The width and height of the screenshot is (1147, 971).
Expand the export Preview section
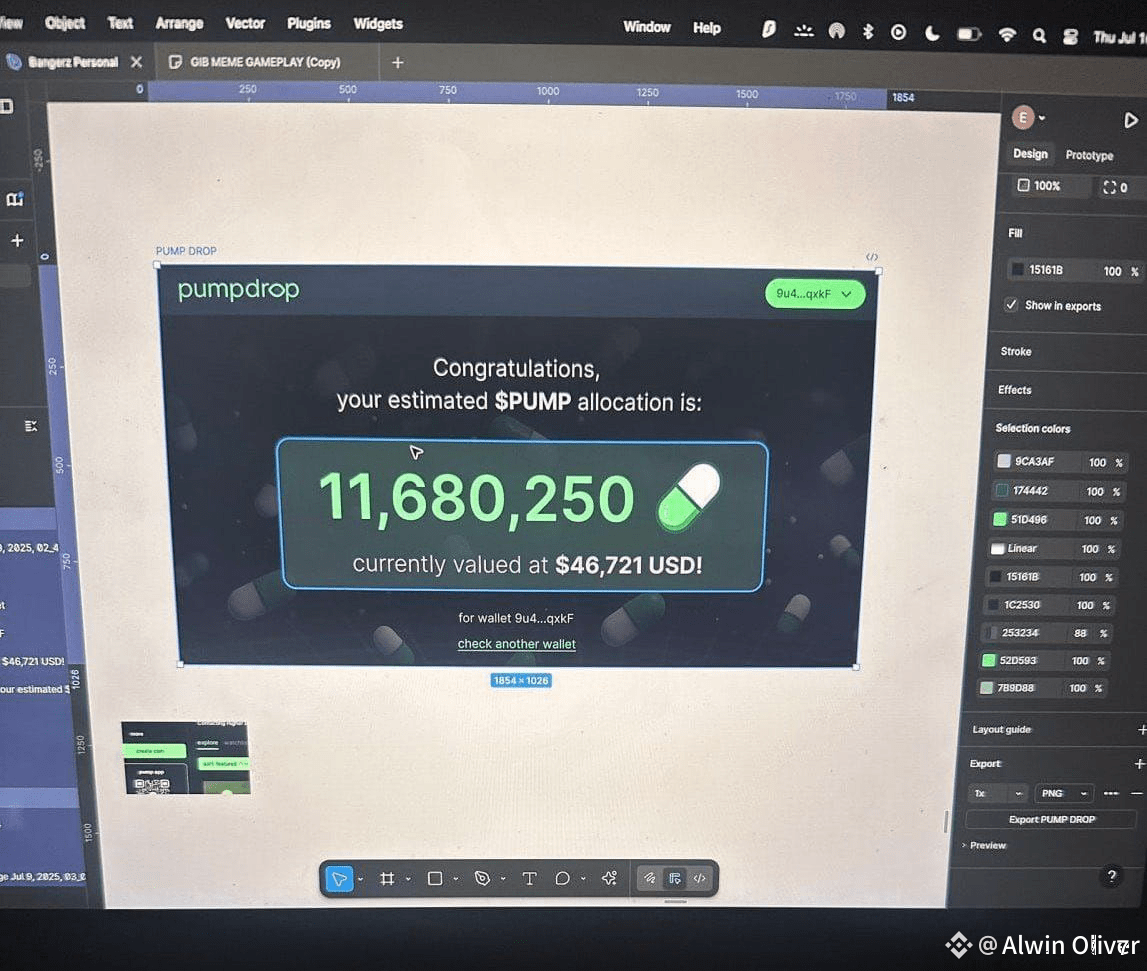984,845
